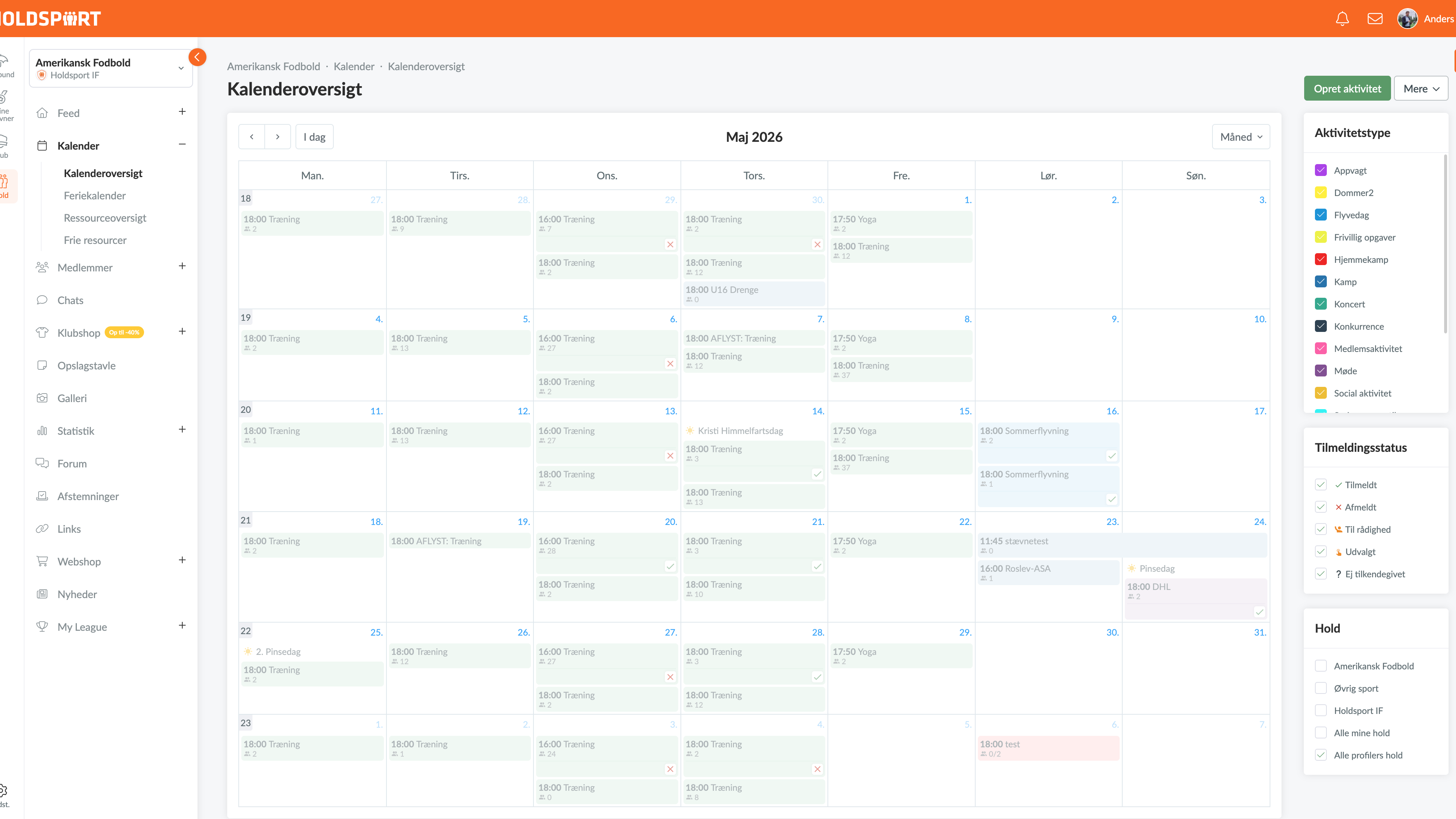
Task: Click the Klubshop t-shirt icon
Action: coord(42,333)
